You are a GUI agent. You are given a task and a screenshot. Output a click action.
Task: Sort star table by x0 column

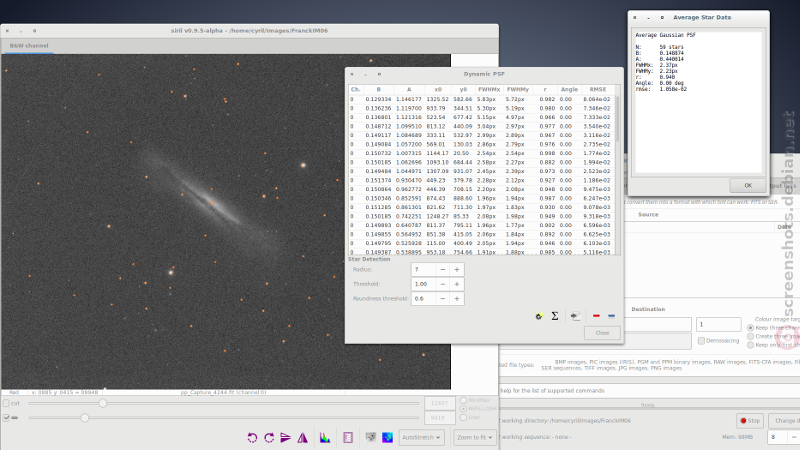coord(438,89)
